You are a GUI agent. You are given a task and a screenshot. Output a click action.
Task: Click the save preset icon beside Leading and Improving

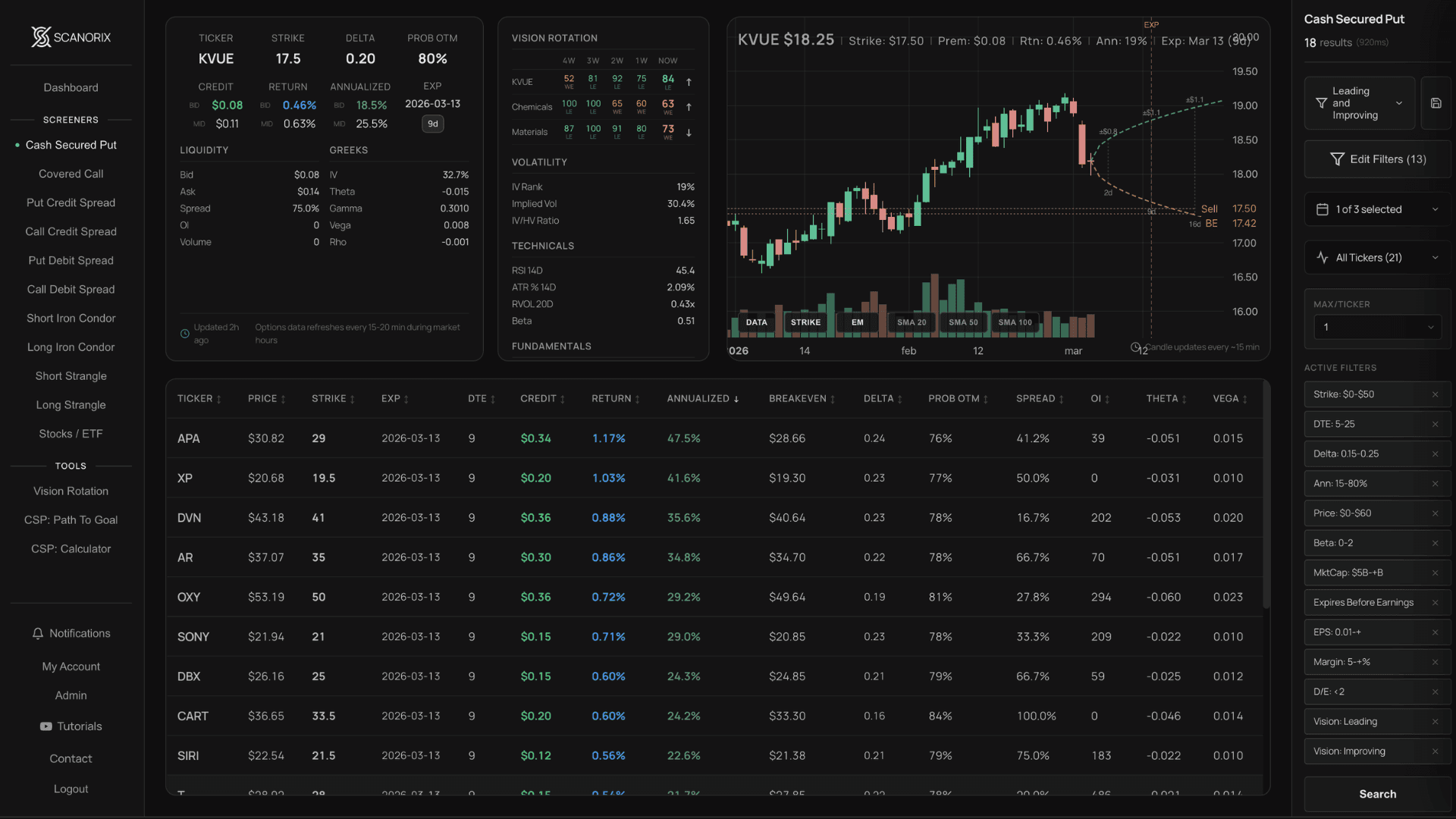coord(1437,103)
